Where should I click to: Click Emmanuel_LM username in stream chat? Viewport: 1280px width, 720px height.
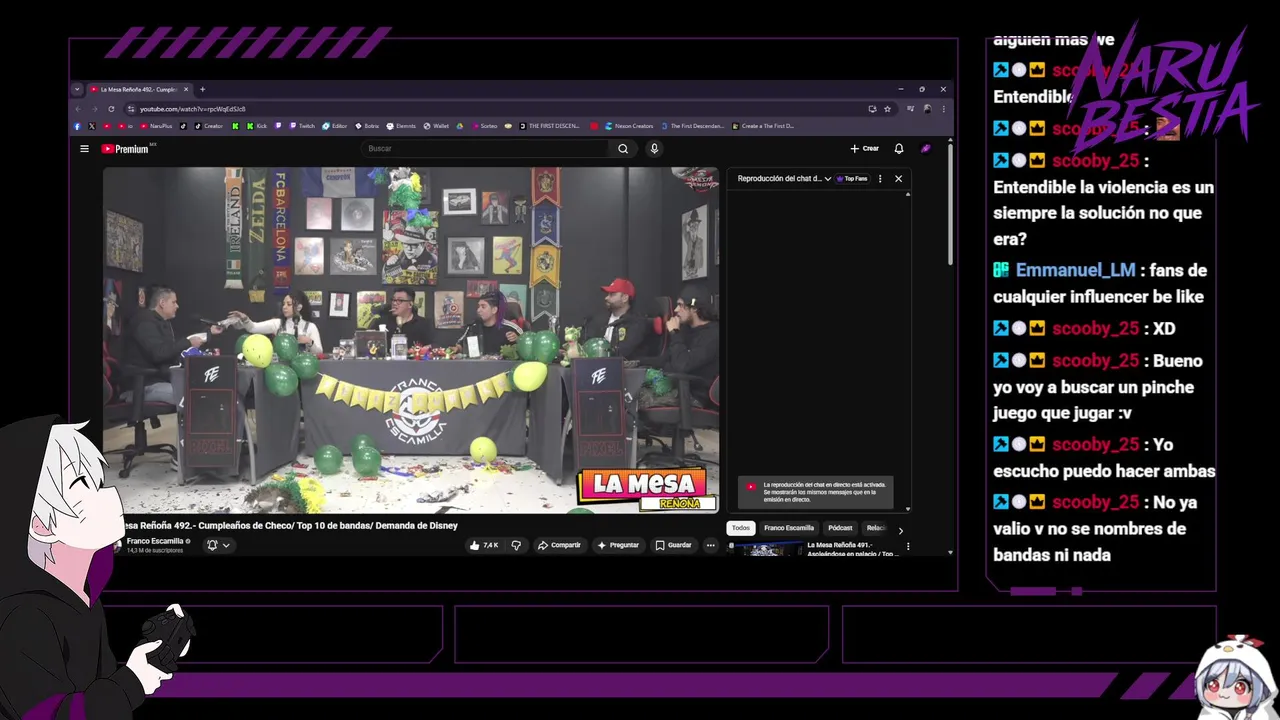[1075, 270]
